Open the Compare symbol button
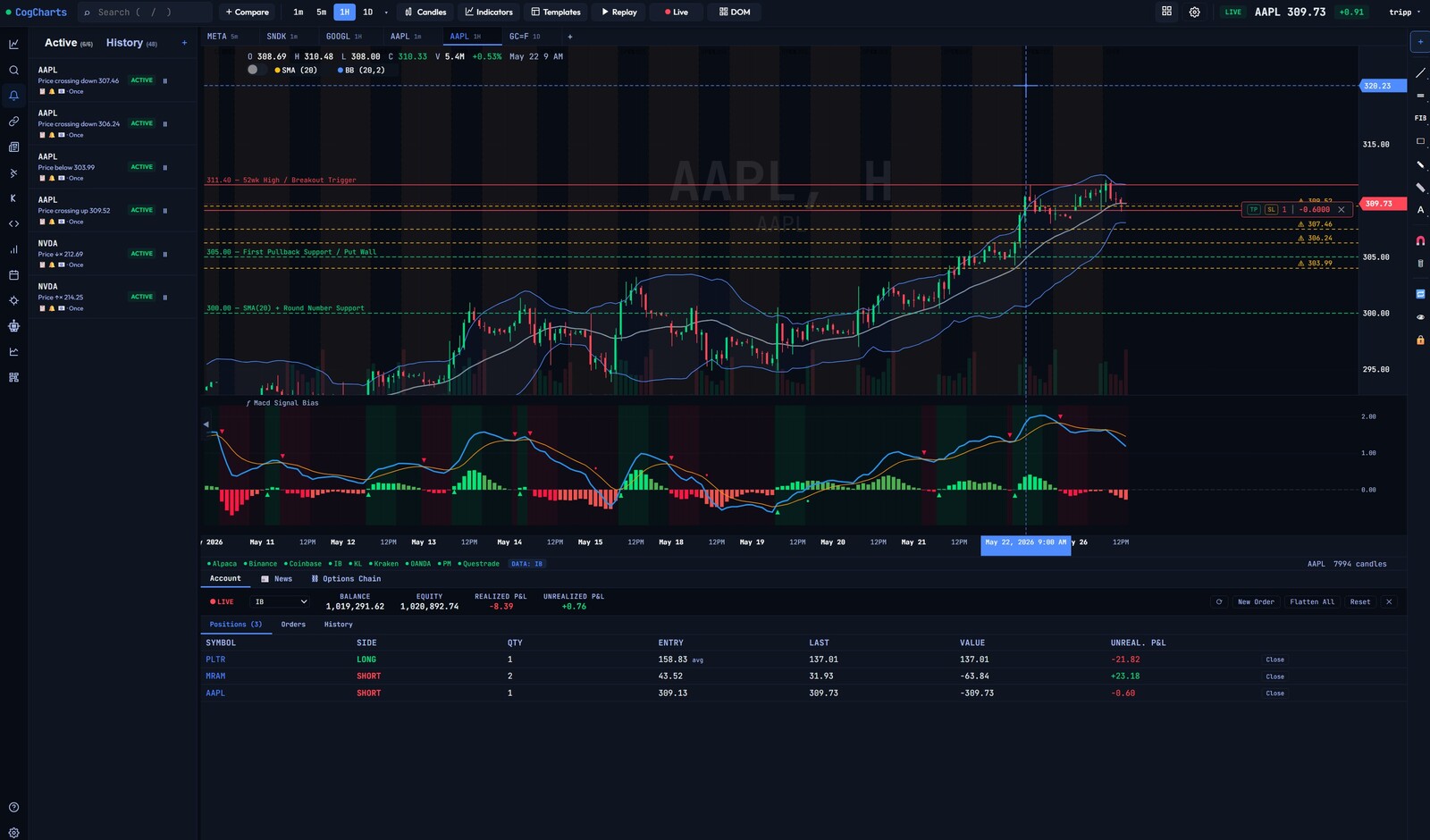This screenshot has height=840, width=1430. click(248, 12)
